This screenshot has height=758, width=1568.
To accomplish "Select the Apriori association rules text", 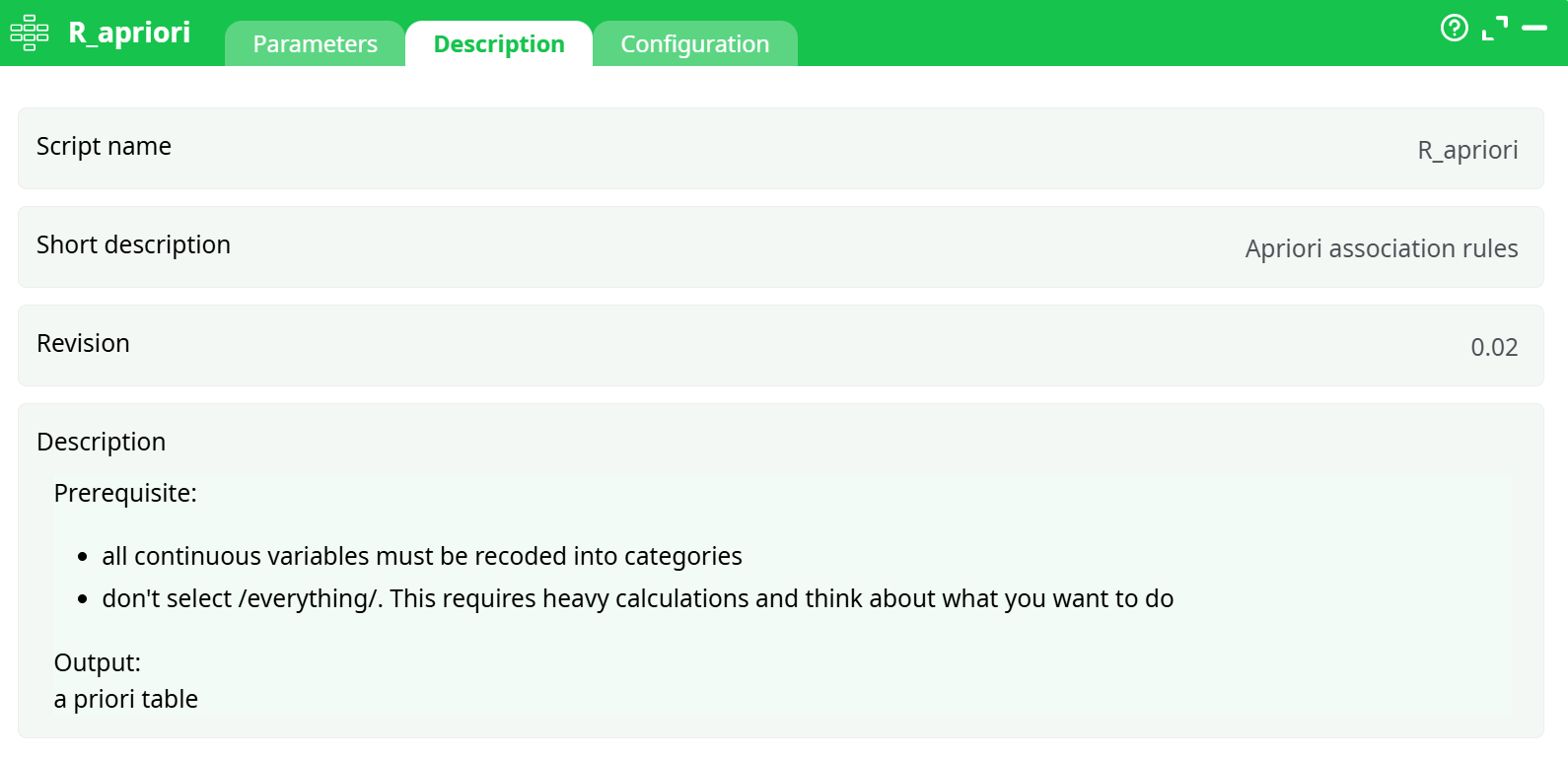I will point(1381,248).
